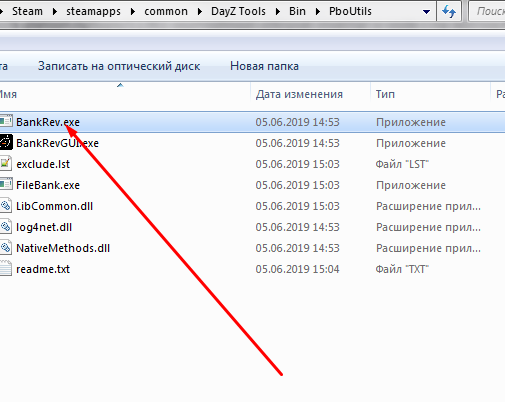Expand the arrow after DayZ Tools breadcrumb
The height and width of the screenshot is (402, 505).
(277, 12)
